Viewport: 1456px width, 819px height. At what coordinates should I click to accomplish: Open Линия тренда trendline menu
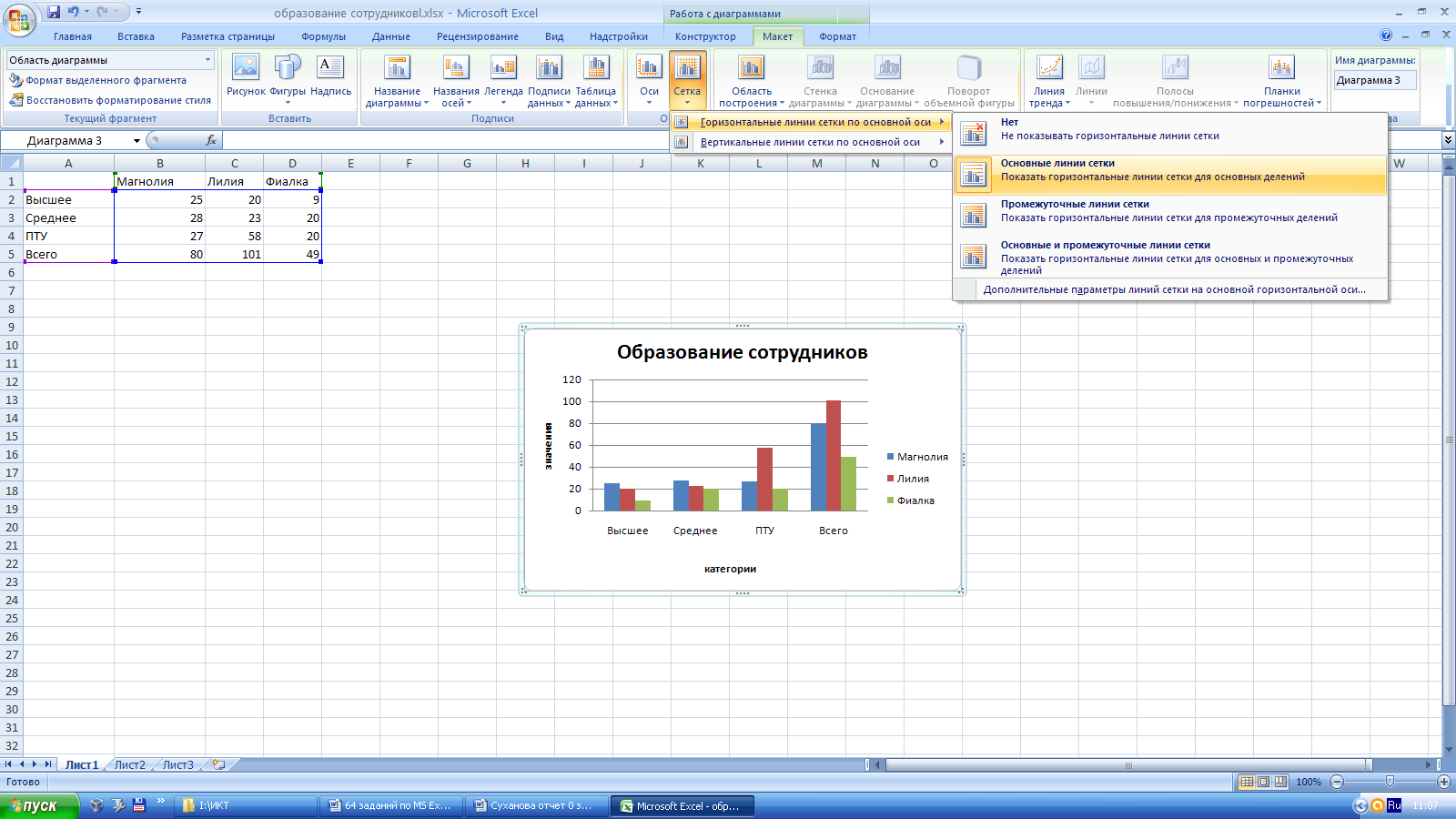(1049, 81)
